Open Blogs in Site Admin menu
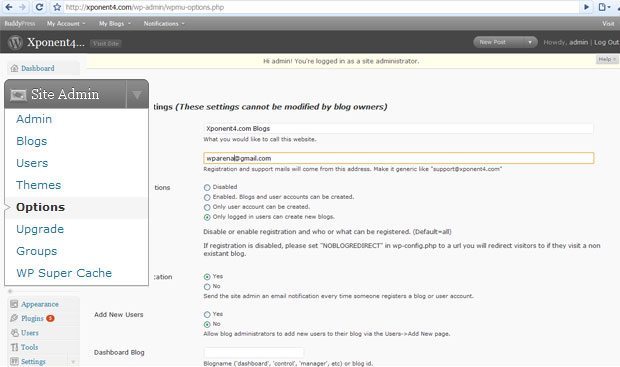 pyautogui.click(x=32, y=141)
